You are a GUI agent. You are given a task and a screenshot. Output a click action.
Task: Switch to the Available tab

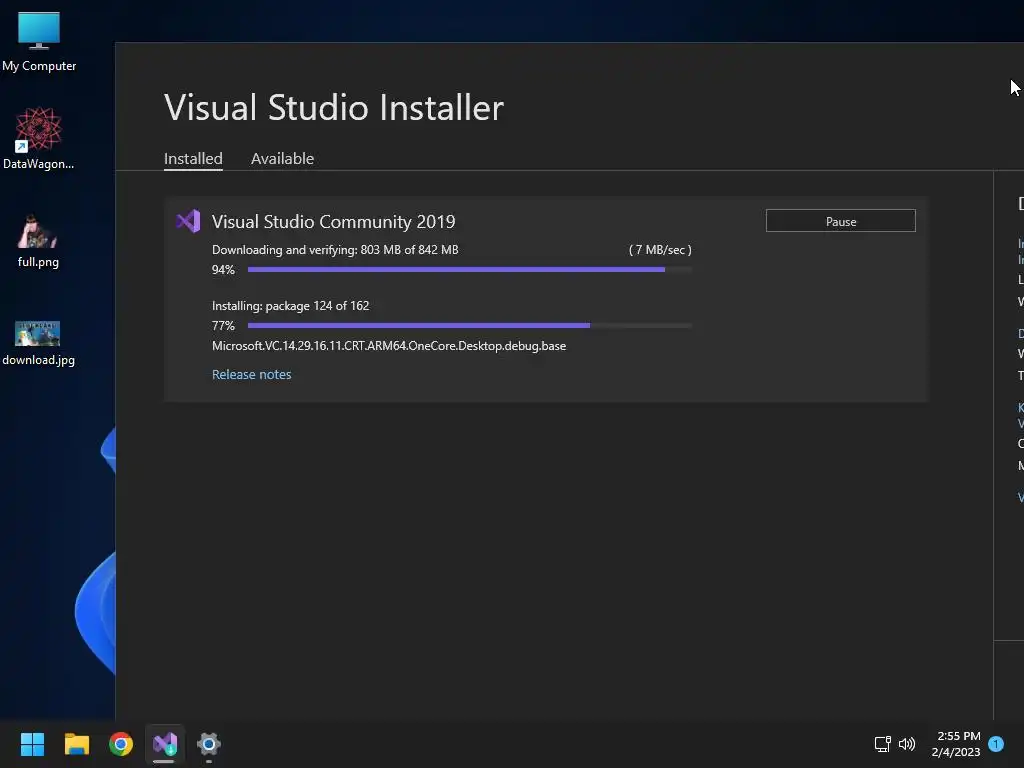coord(282,159)
